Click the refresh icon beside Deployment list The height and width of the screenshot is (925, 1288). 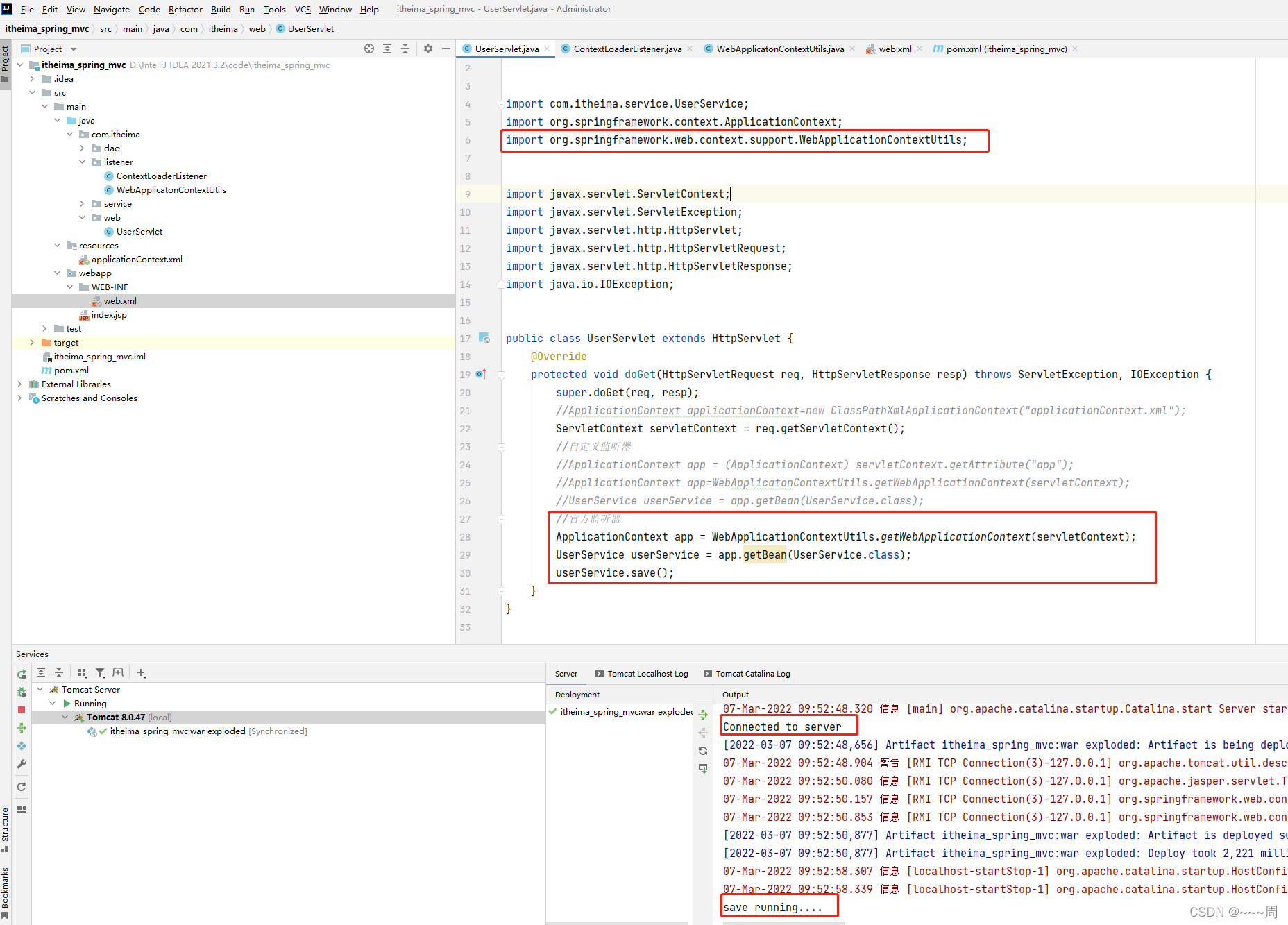click(x=703, y=751)
